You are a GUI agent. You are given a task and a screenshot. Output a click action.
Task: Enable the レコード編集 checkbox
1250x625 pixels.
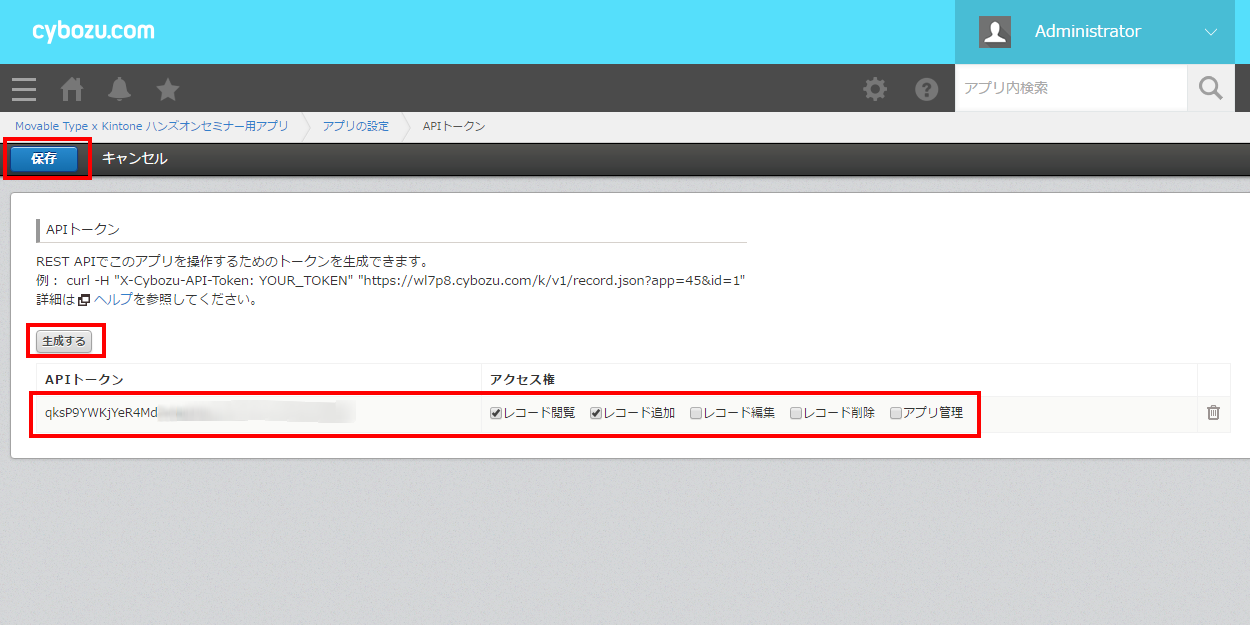pyautogui.click(x=696, y=413)
